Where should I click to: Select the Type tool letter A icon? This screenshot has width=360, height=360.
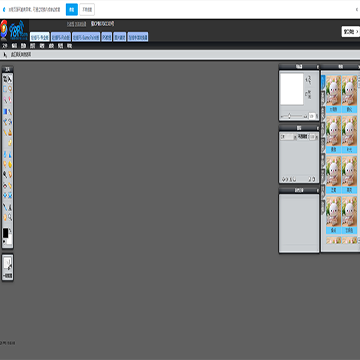click(10, 207)
